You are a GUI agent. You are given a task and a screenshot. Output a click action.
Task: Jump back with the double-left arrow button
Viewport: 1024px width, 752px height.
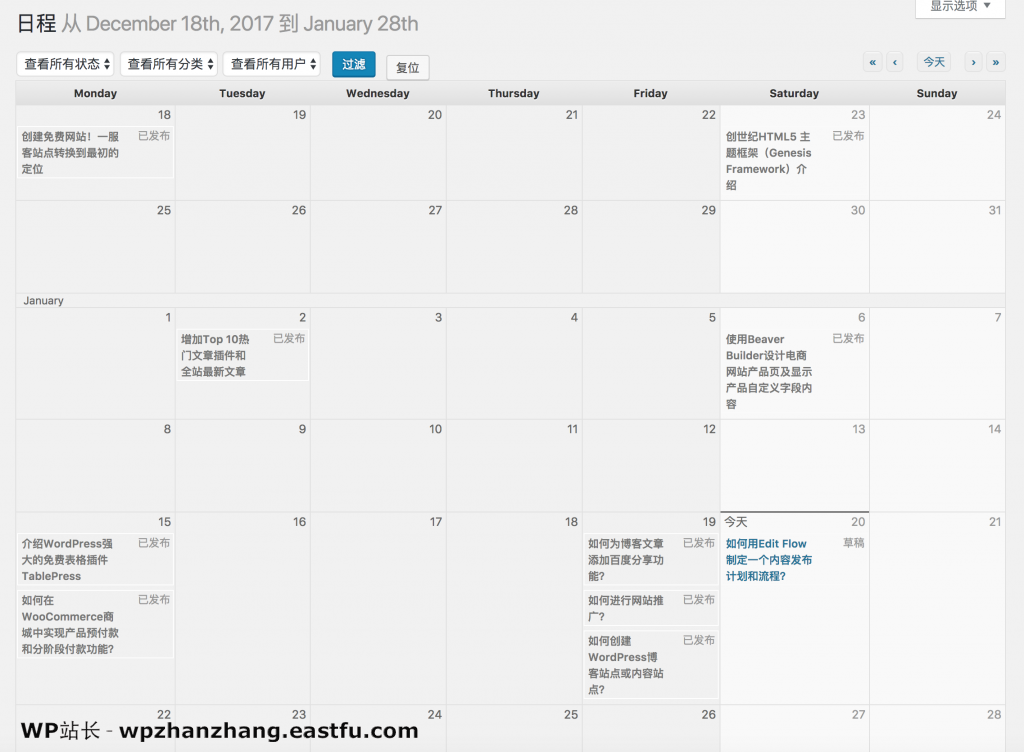click(873, 62)
